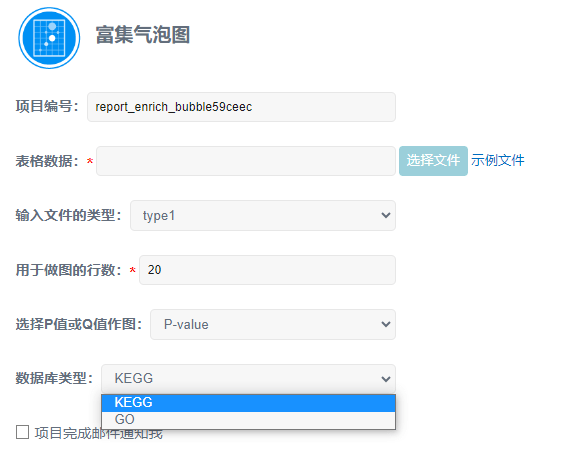
Task: Click the 项目完成邮件通知我 checkbox label
Action: point(98,433)
